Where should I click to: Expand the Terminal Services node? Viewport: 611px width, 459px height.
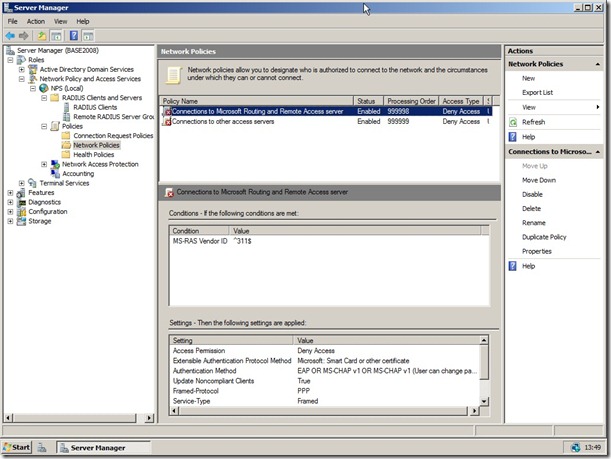point(22,184)
